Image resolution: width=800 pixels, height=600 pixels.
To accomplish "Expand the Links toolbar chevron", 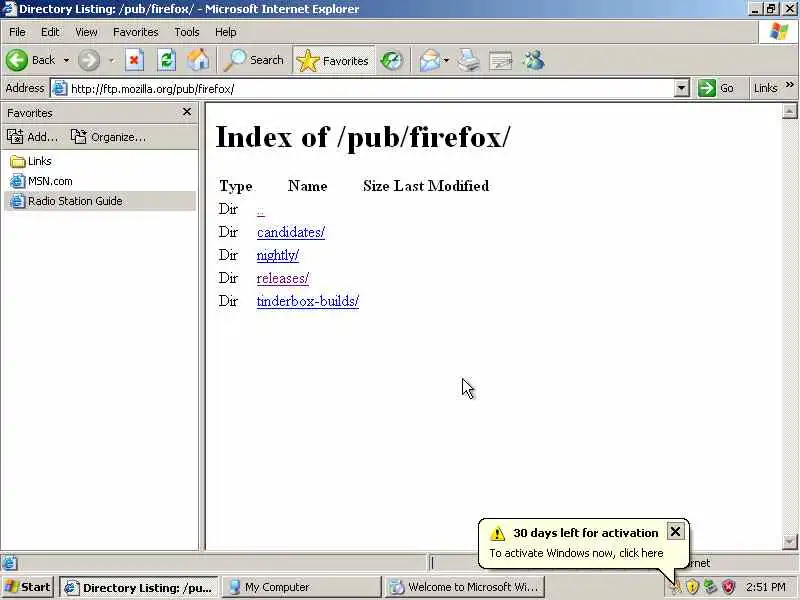I will [x=790, y=85].
